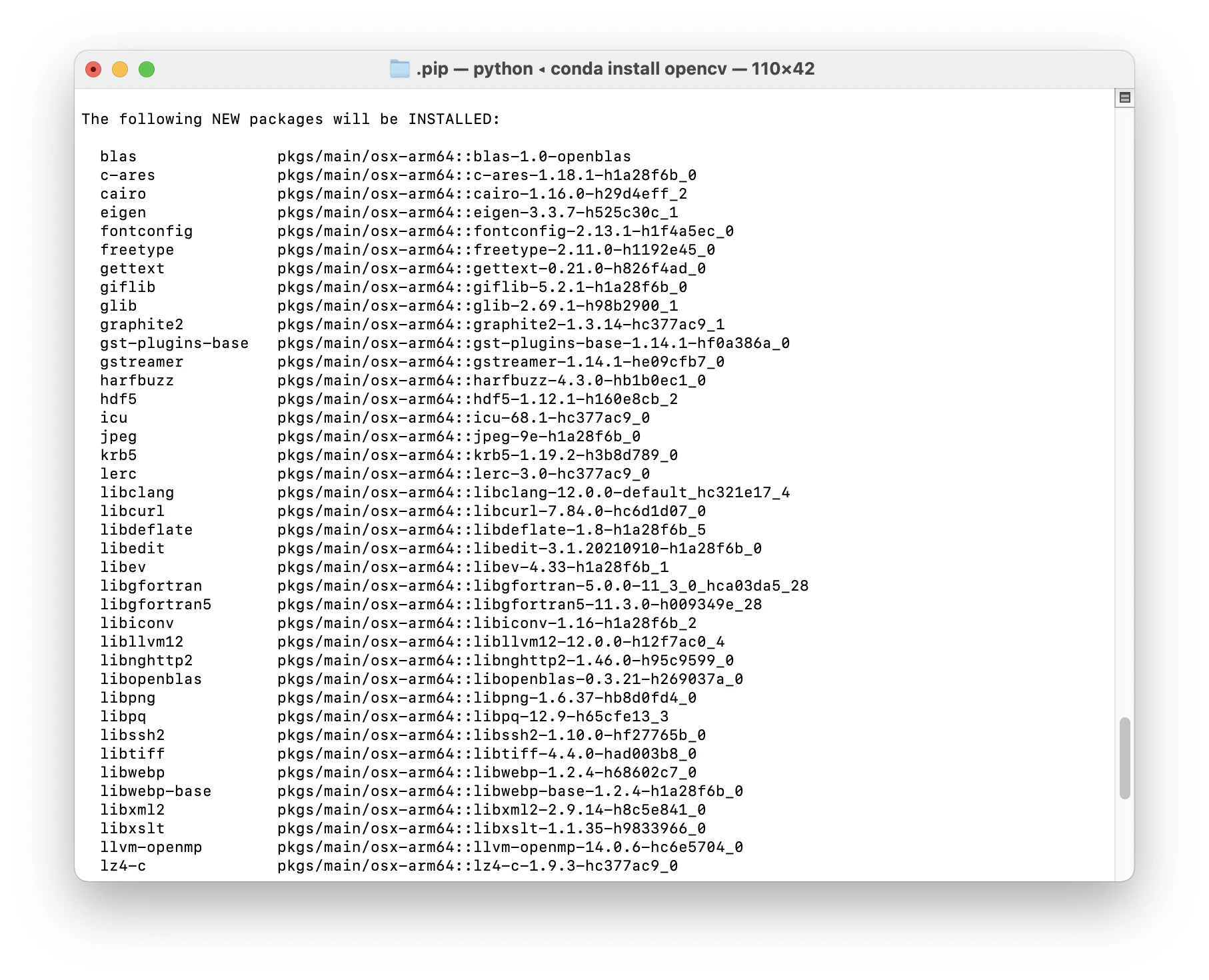1209x980 pixels.
Task: Click the split pane icon above scrollbar
Action: click(1125, 98)
